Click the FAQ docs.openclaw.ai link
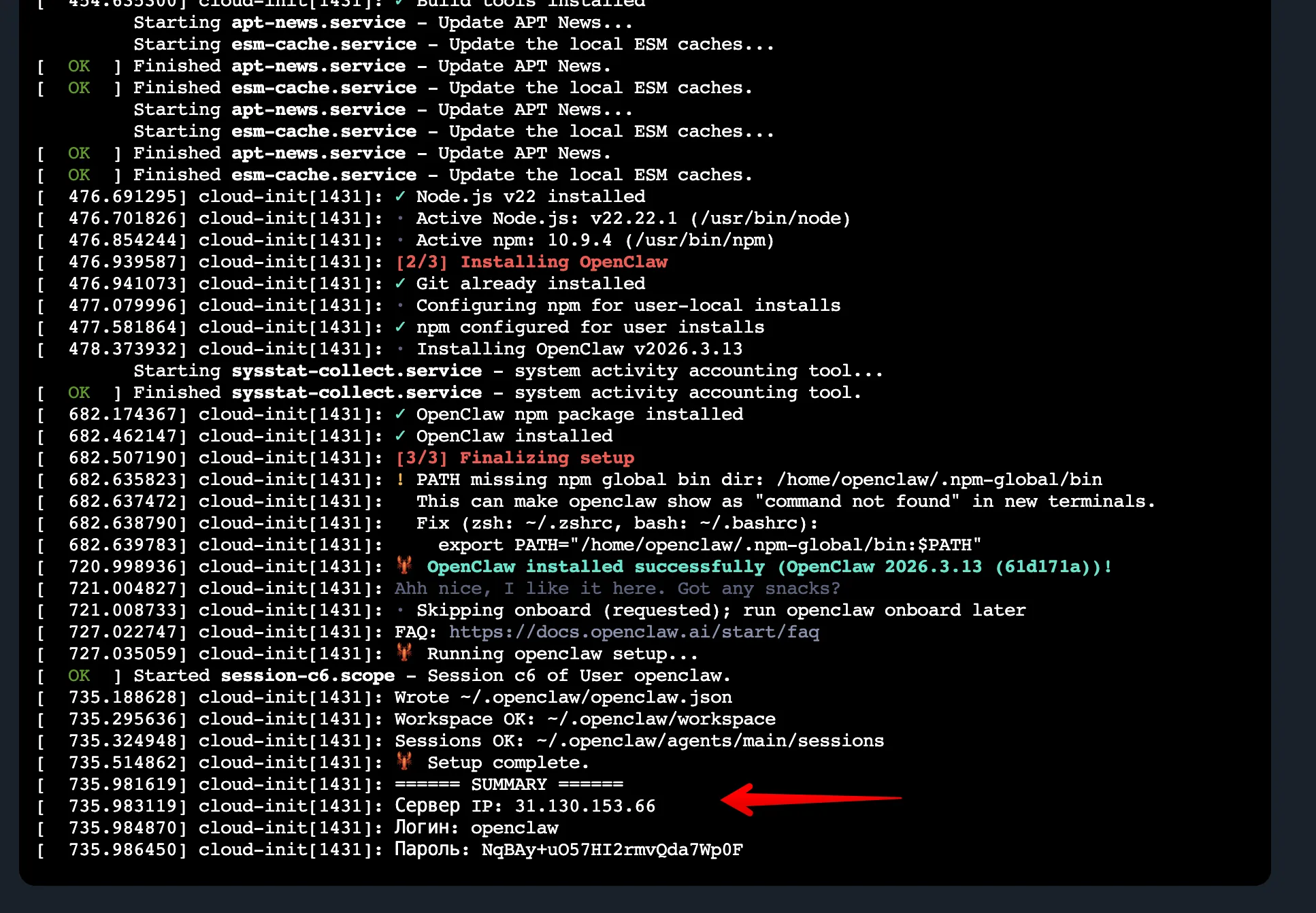The image size is (1316, 913). (x=634, y=632)
